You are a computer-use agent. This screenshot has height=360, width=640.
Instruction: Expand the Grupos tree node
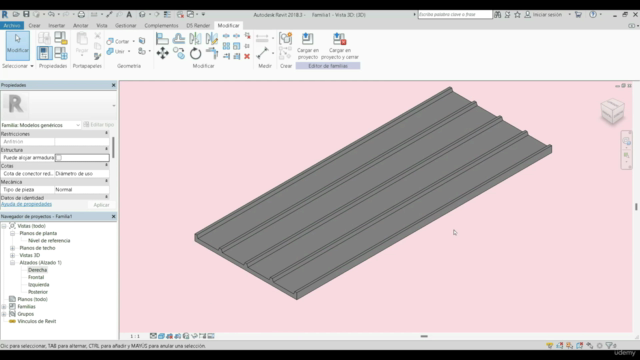click(x=4, y=314)
